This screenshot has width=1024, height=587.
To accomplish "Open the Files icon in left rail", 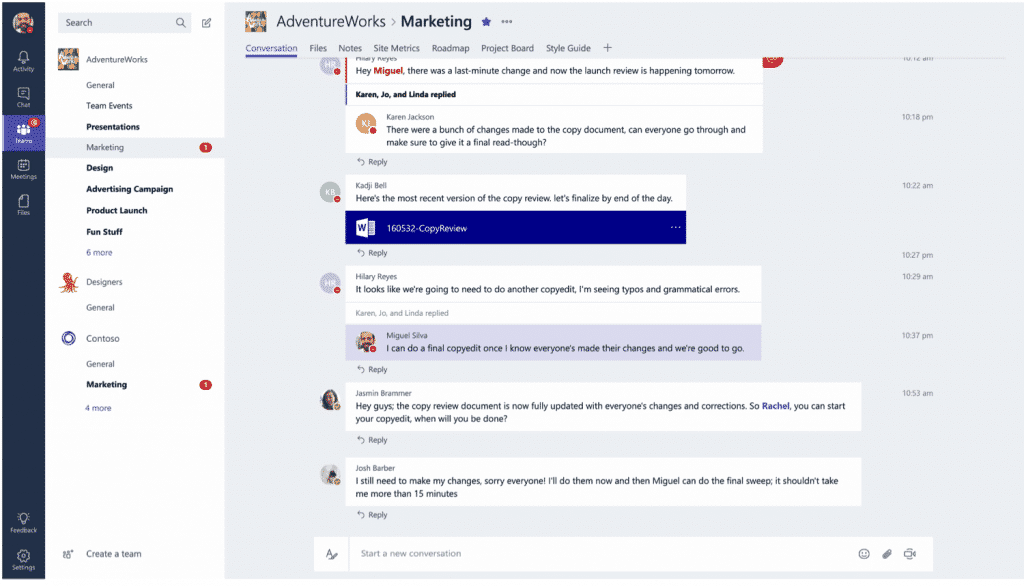I will click(x=24, y=205).
